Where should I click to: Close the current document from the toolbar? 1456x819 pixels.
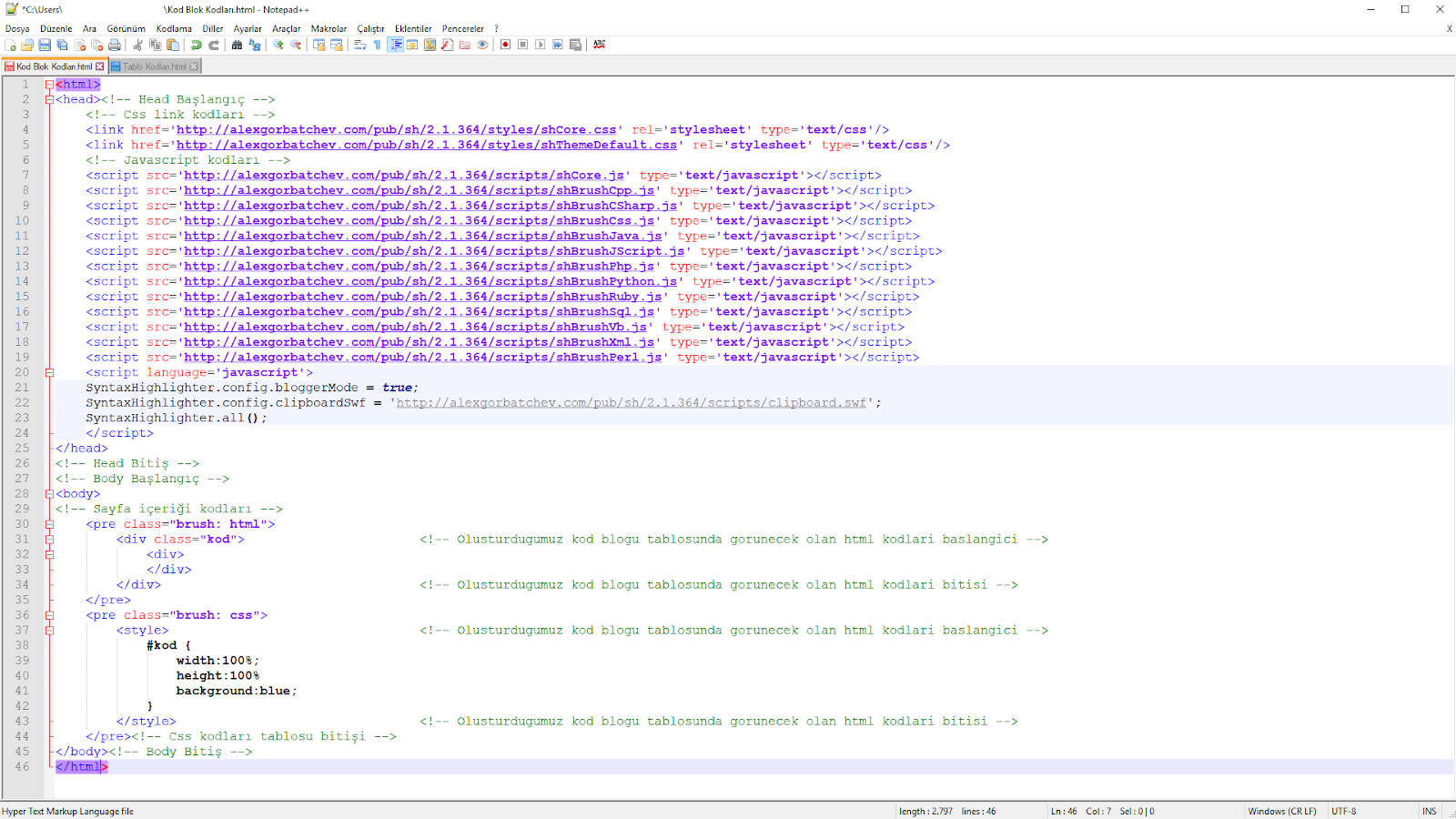tap(80, 45)
